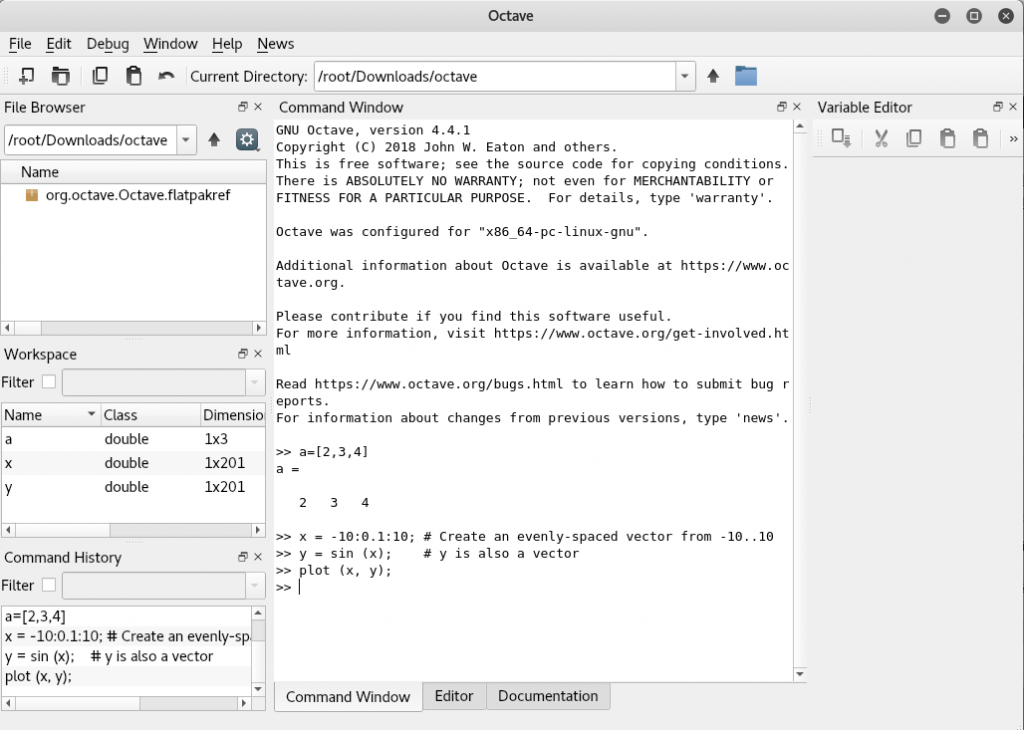
Task: Select variable y in Workspace
Action: tap(133, 487)
